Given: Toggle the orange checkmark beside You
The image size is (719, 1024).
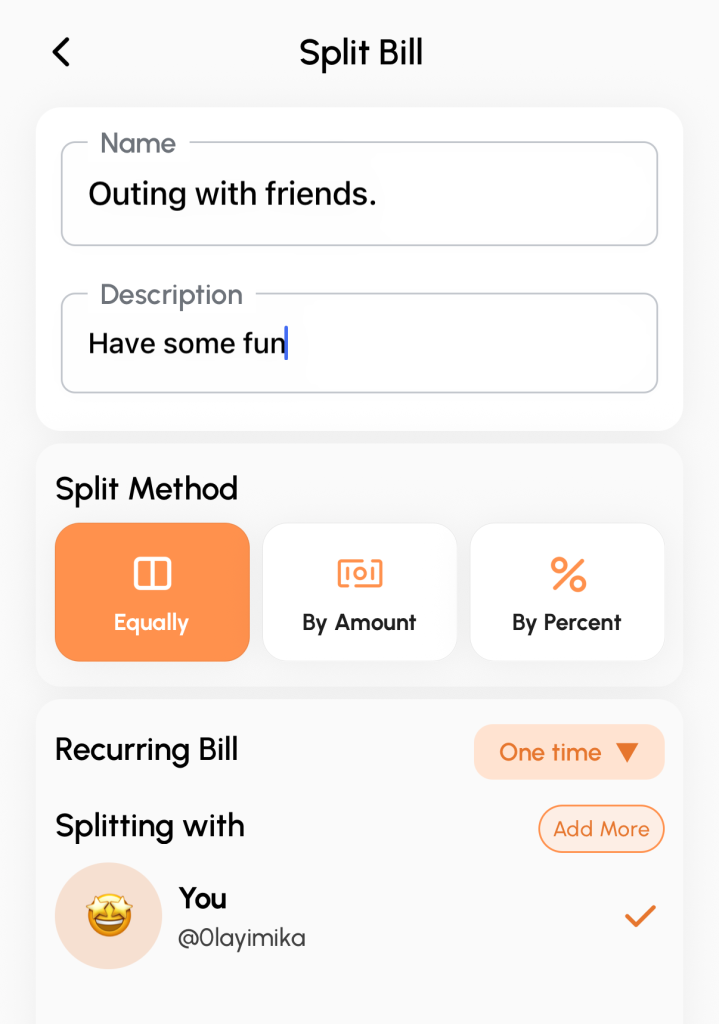Looking at the screenshot, I should 640,915.
